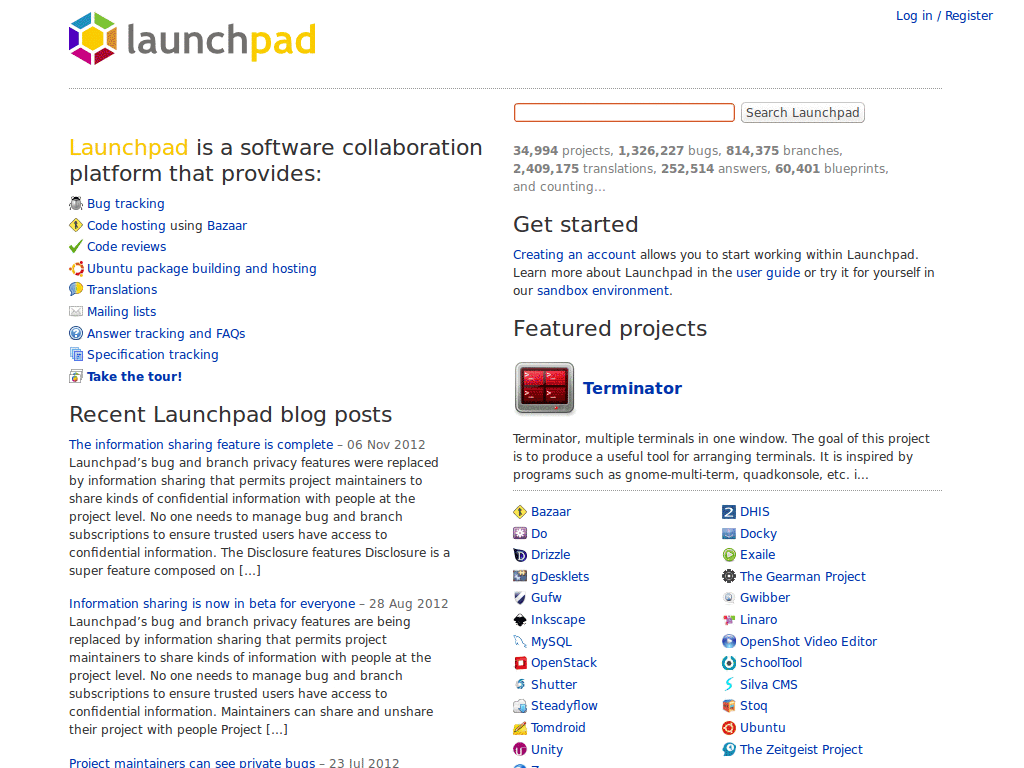Click the OpenStack red icon
Viewport: 1024px width, 768px height.
pyautogui.click(x=520, y=663)
